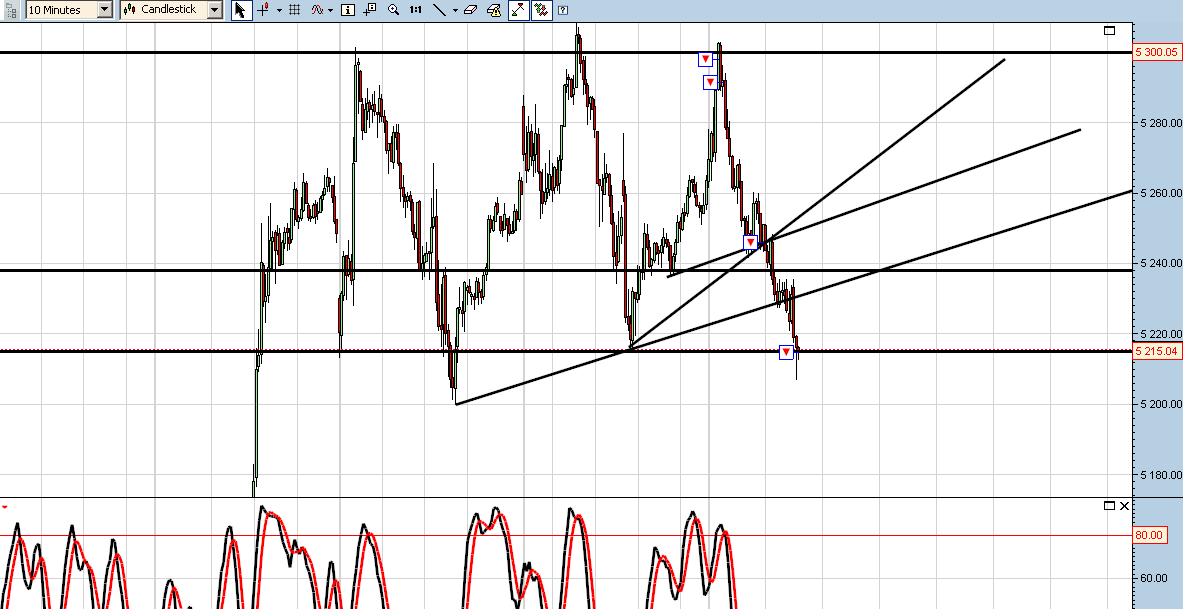
Task: Click the 60.00 oscillator axis value
Action: coord(1153,578)
